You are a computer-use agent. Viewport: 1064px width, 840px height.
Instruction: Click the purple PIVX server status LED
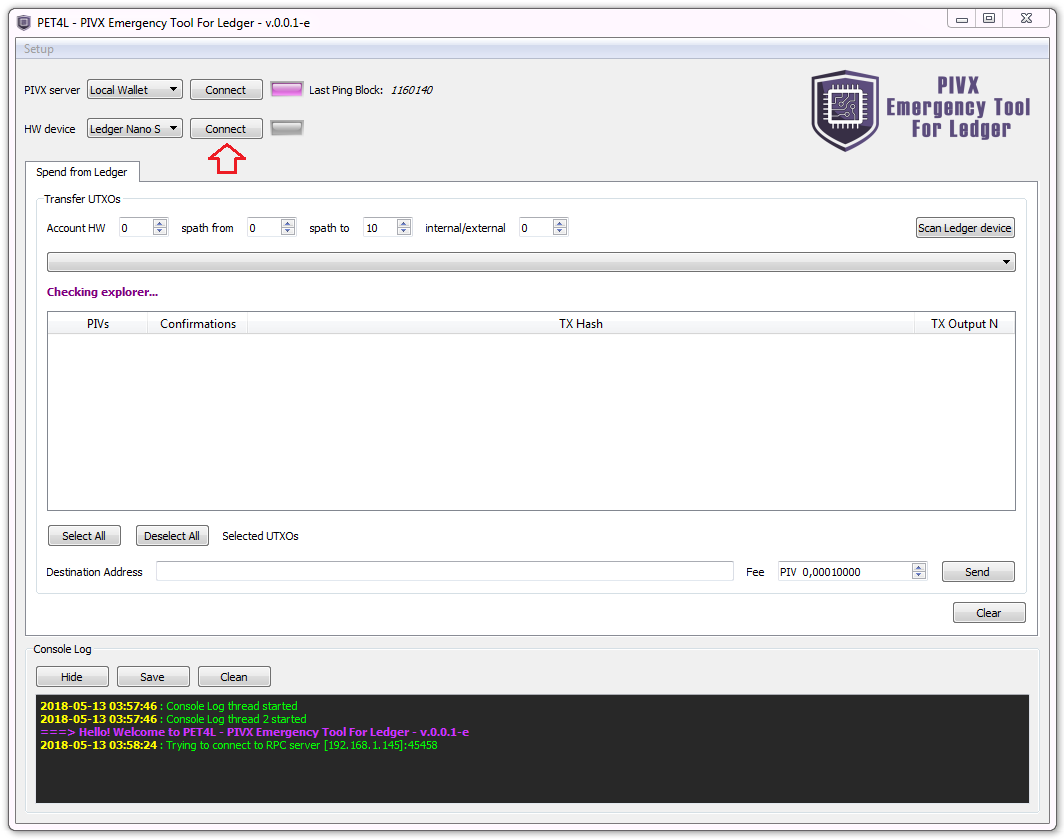[286, 90]
